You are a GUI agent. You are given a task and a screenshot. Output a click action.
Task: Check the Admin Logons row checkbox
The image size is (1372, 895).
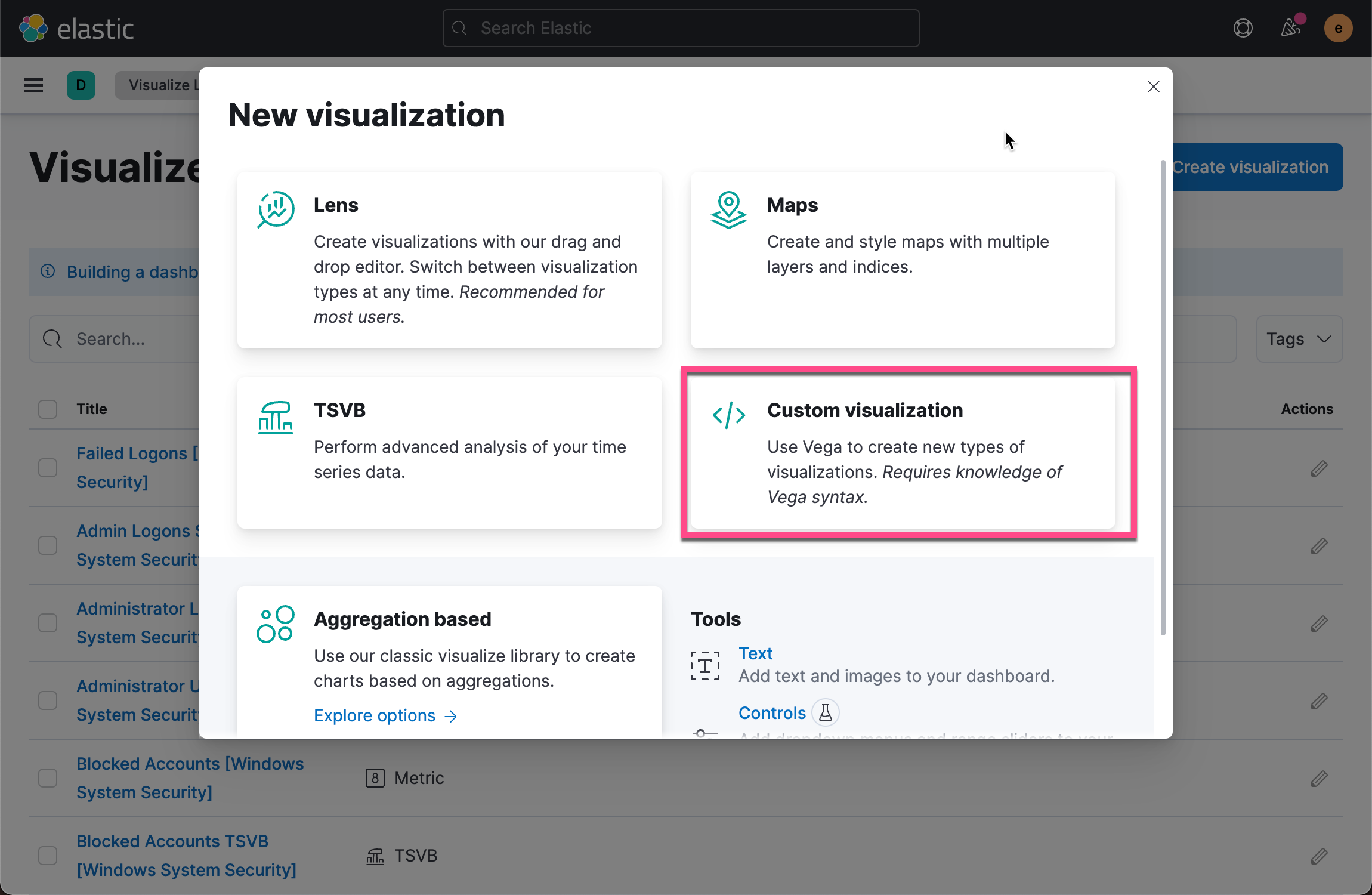click(x=47, y=545)
